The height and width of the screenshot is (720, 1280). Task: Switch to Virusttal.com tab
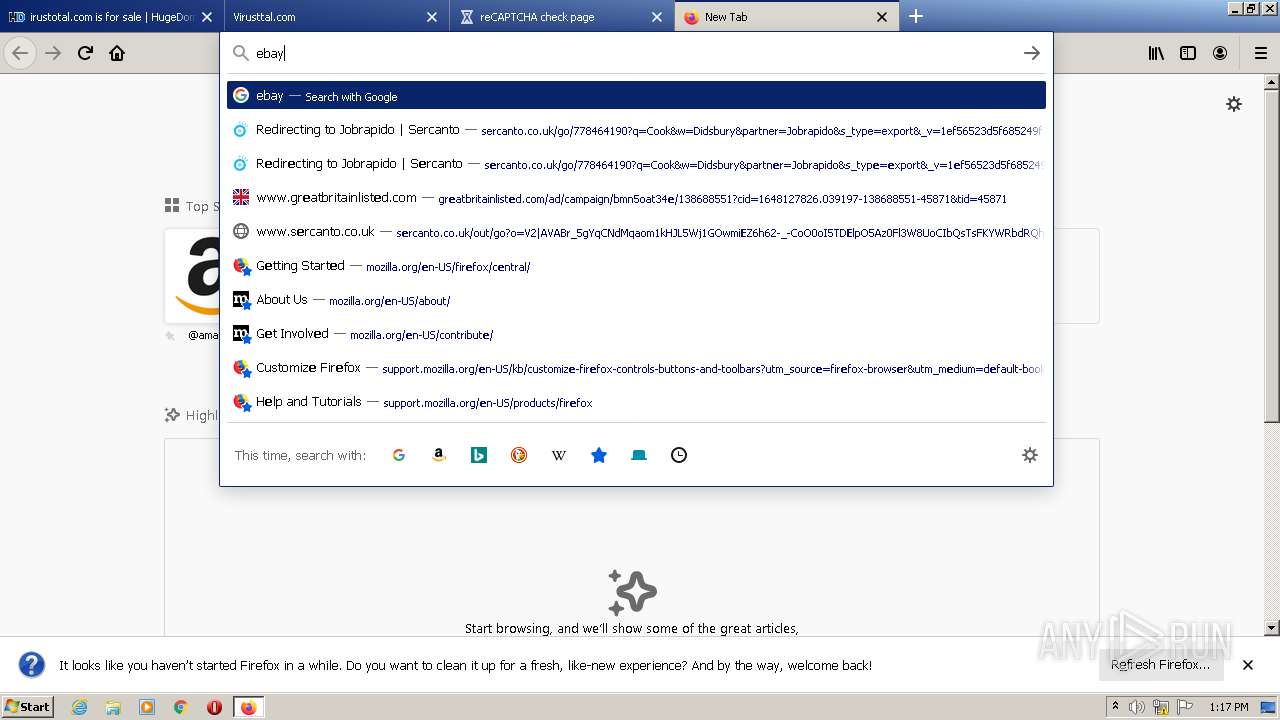[335, 17]
